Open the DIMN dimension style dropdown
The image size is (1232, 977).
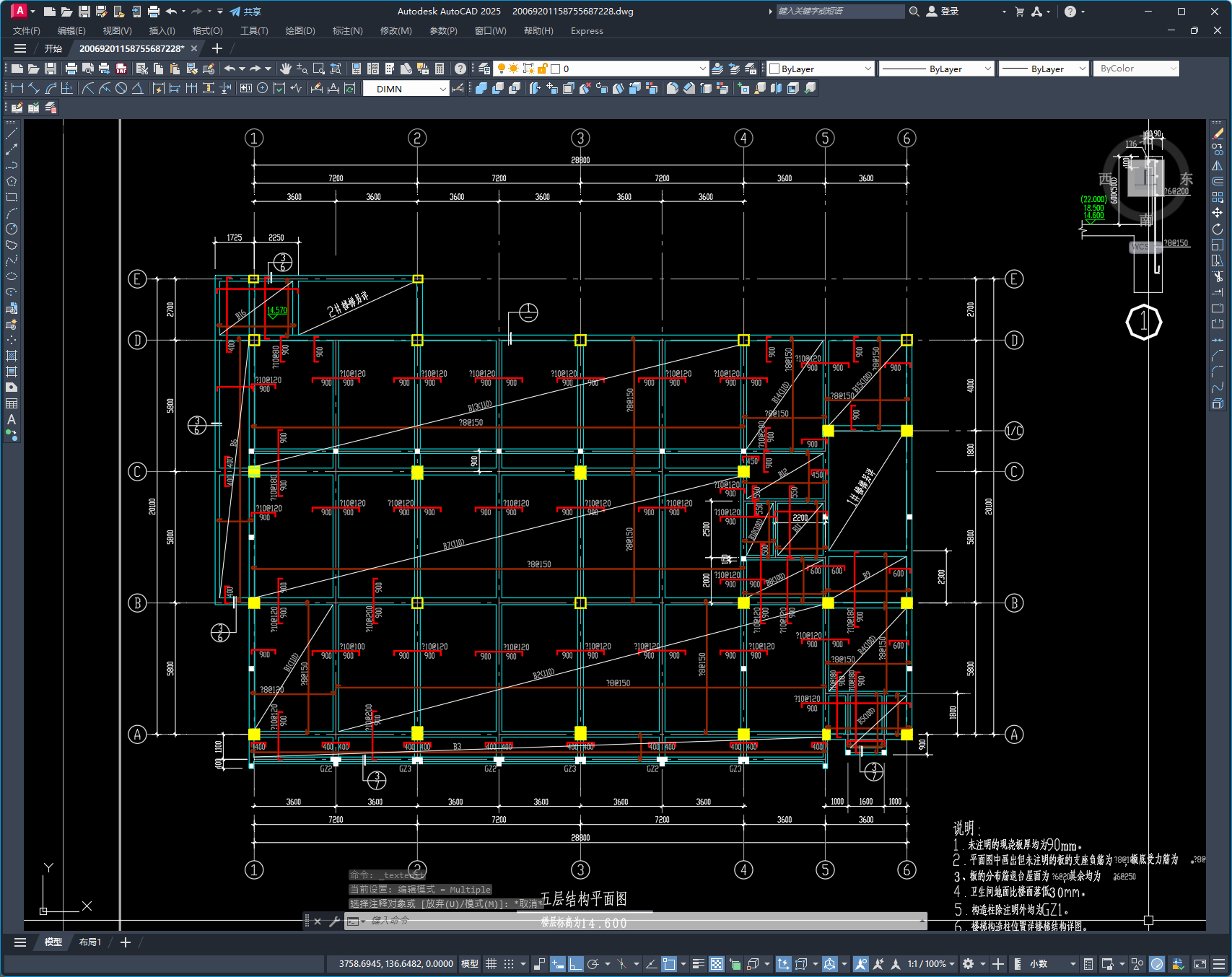406,89
